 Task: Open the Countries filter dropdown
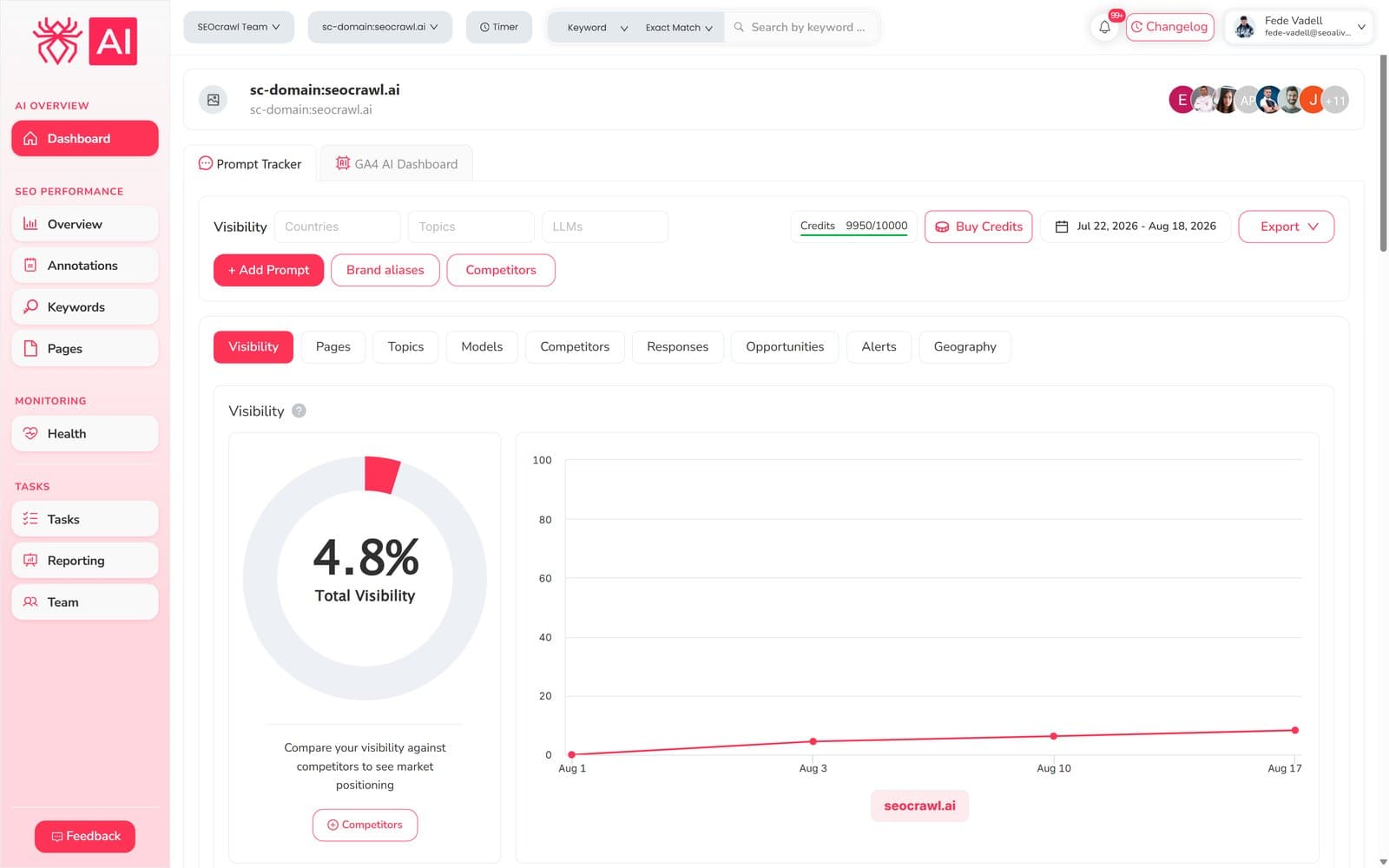(x=338, y=227)
